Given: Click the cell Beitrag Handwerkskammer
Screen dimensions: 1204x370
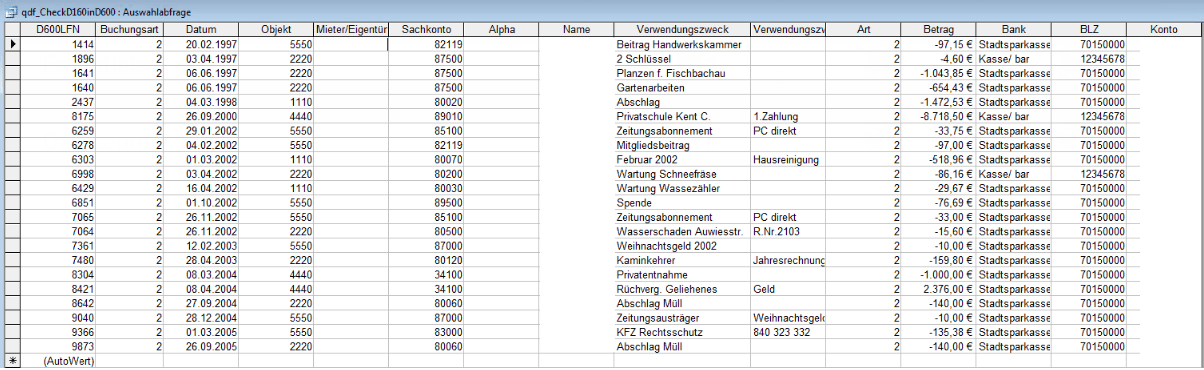Looking at the screenshot, I should click(x=681, y=45).
